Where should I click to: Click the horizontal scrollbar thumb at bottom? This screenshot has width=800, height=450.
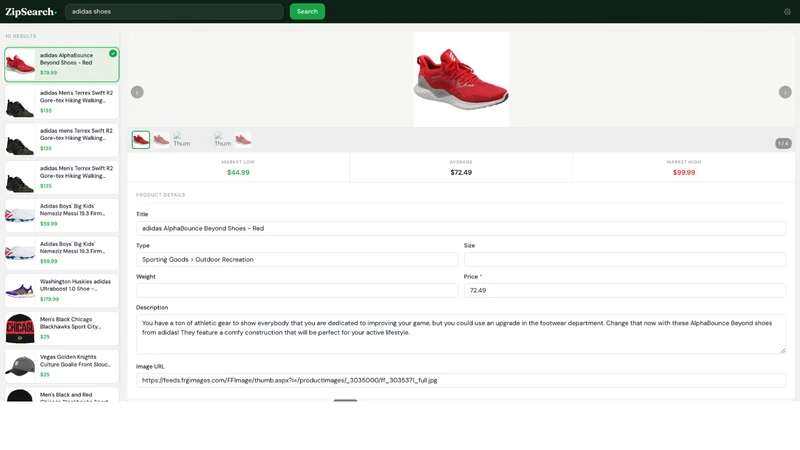[x=345, y=401]
